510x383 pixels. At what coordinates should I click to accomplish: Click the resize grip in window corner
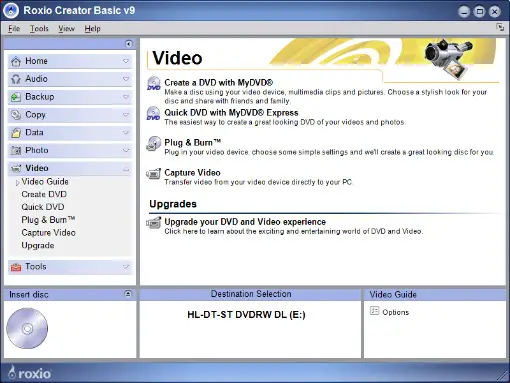point(502,376)
